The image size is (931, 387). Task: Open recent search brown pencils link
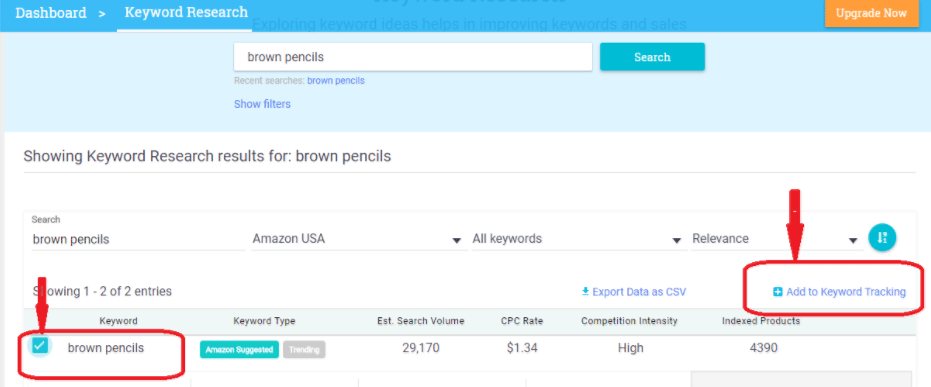click(335, 81)
